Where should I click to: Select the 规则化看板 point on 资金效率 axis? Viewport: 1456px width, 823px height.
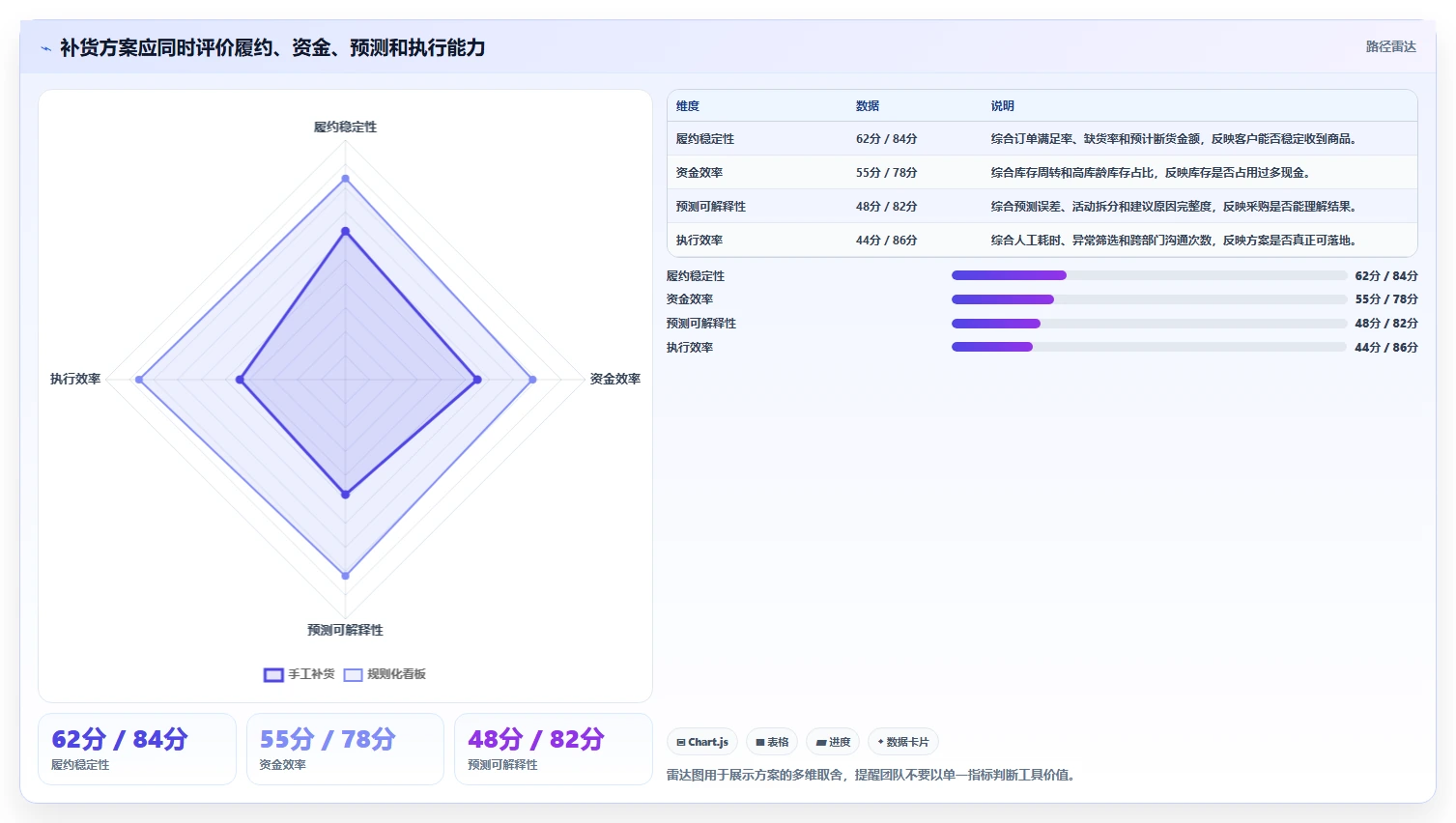click(x=532, y=380)
